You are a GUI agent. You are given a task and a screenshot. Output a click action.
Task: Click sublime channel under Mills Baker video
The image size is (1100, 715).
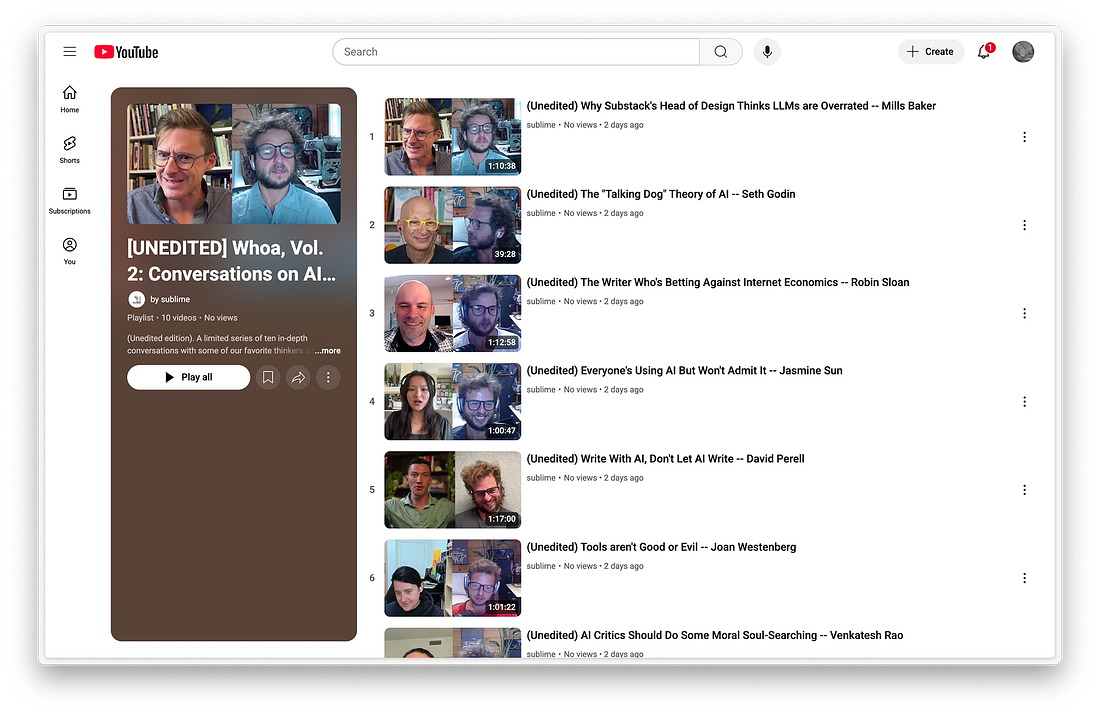tap(541, 125)
